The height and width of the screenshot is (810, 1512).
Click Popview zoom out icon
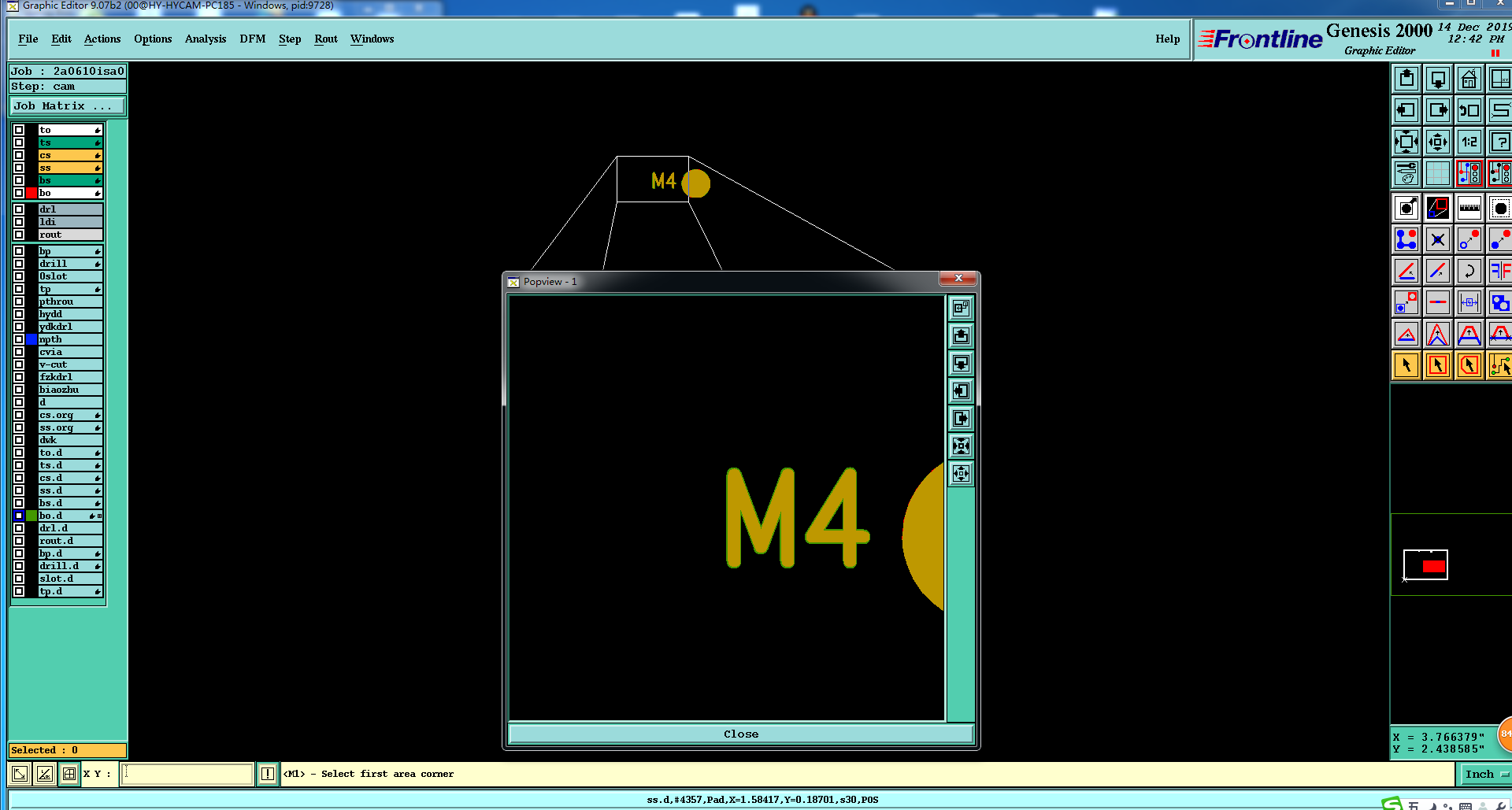click(x=962, y=474)
